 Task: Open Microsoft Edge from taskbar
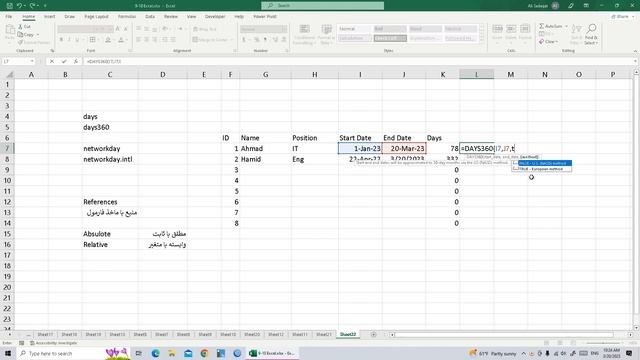[x=156, y=353]
